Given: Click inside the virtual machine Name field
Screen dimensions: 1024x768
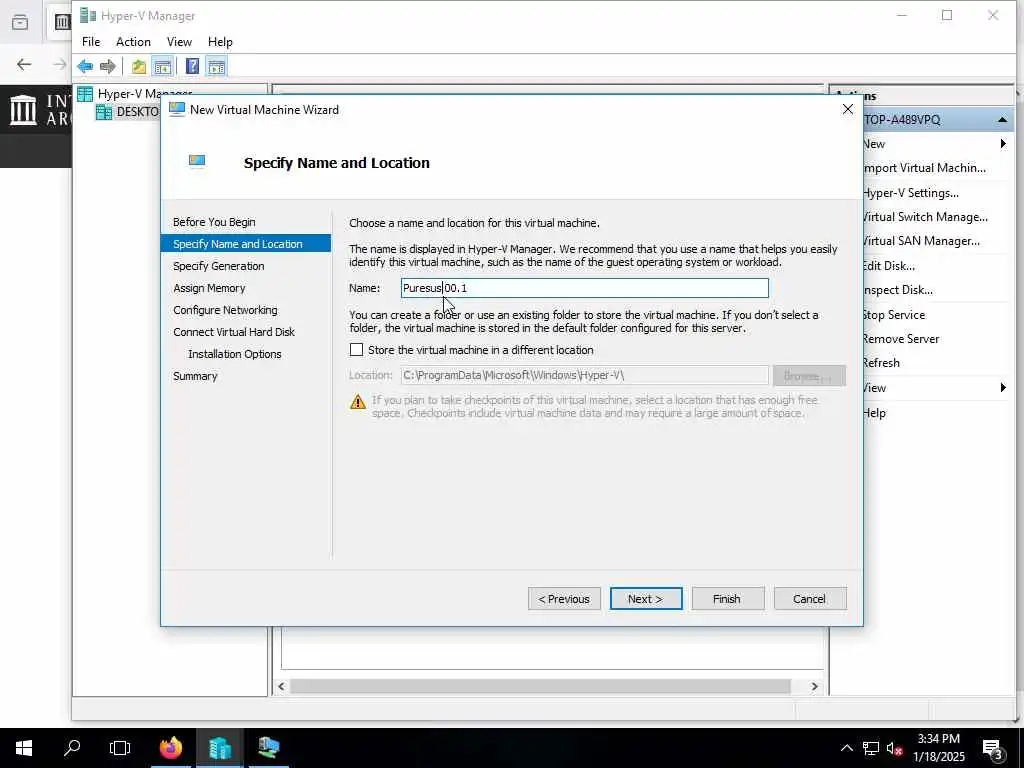Looking at the screenshot, I should click(x=584, y=288).
